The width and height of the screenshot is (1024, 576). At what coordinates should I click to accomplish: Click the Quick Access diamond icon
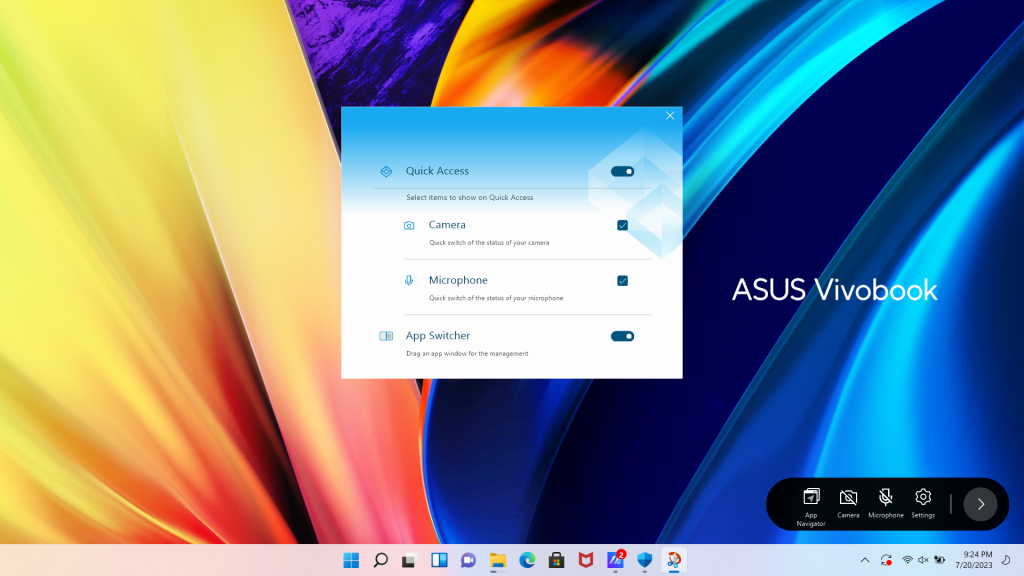click(x=386, y=171)
